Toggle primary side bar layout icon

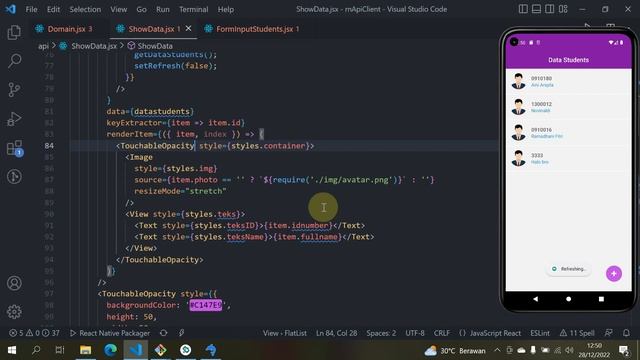523,9
